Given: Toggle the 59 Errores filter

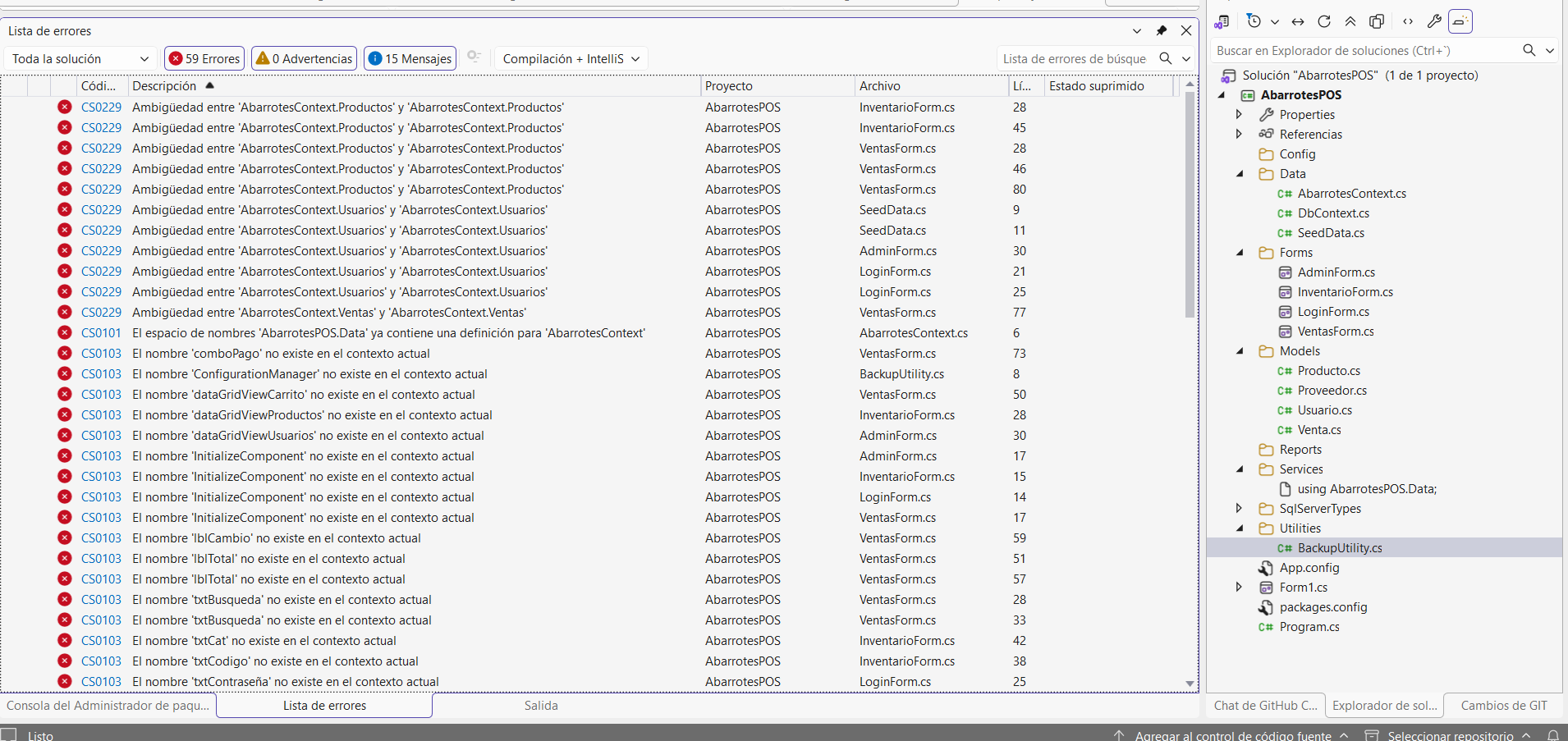Looking at the screenshot, I should click(204, 58).
